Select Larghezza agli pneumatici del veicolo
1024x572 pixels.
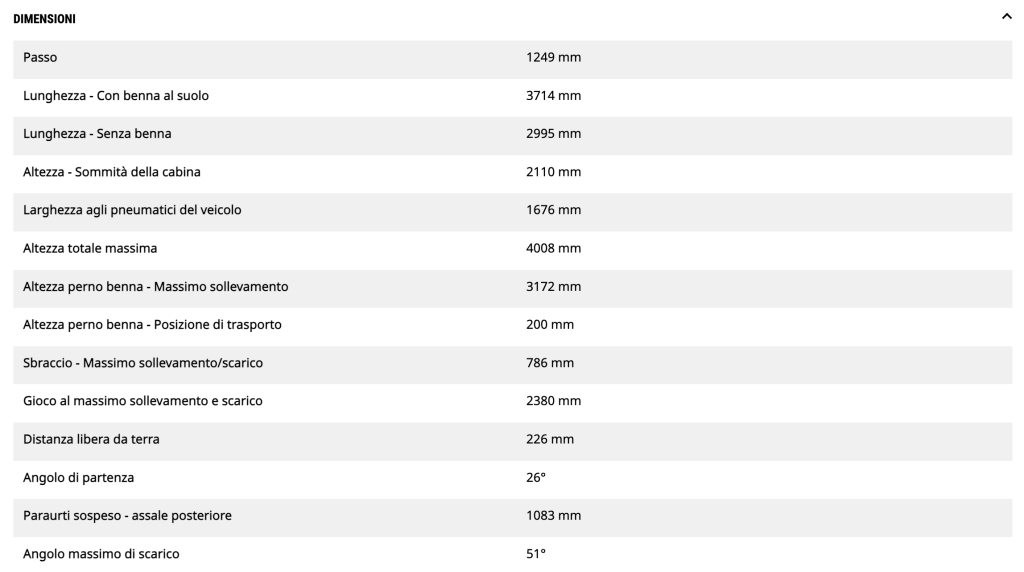[132, 210]
